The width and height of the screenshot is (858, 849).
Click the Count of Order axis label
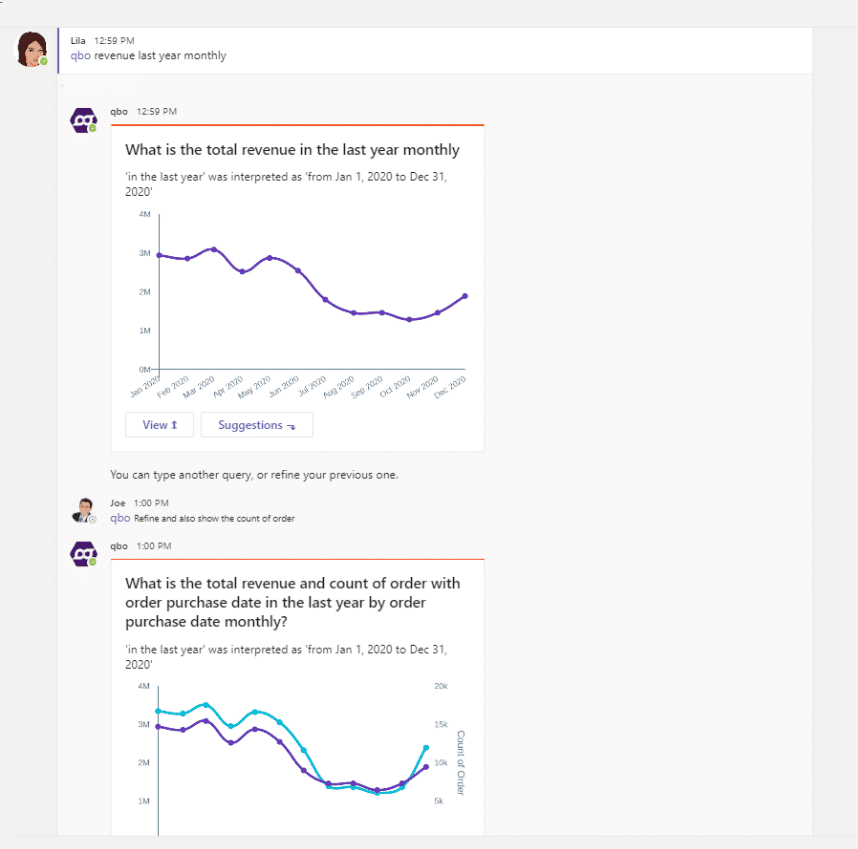click(x=461, y=763)
